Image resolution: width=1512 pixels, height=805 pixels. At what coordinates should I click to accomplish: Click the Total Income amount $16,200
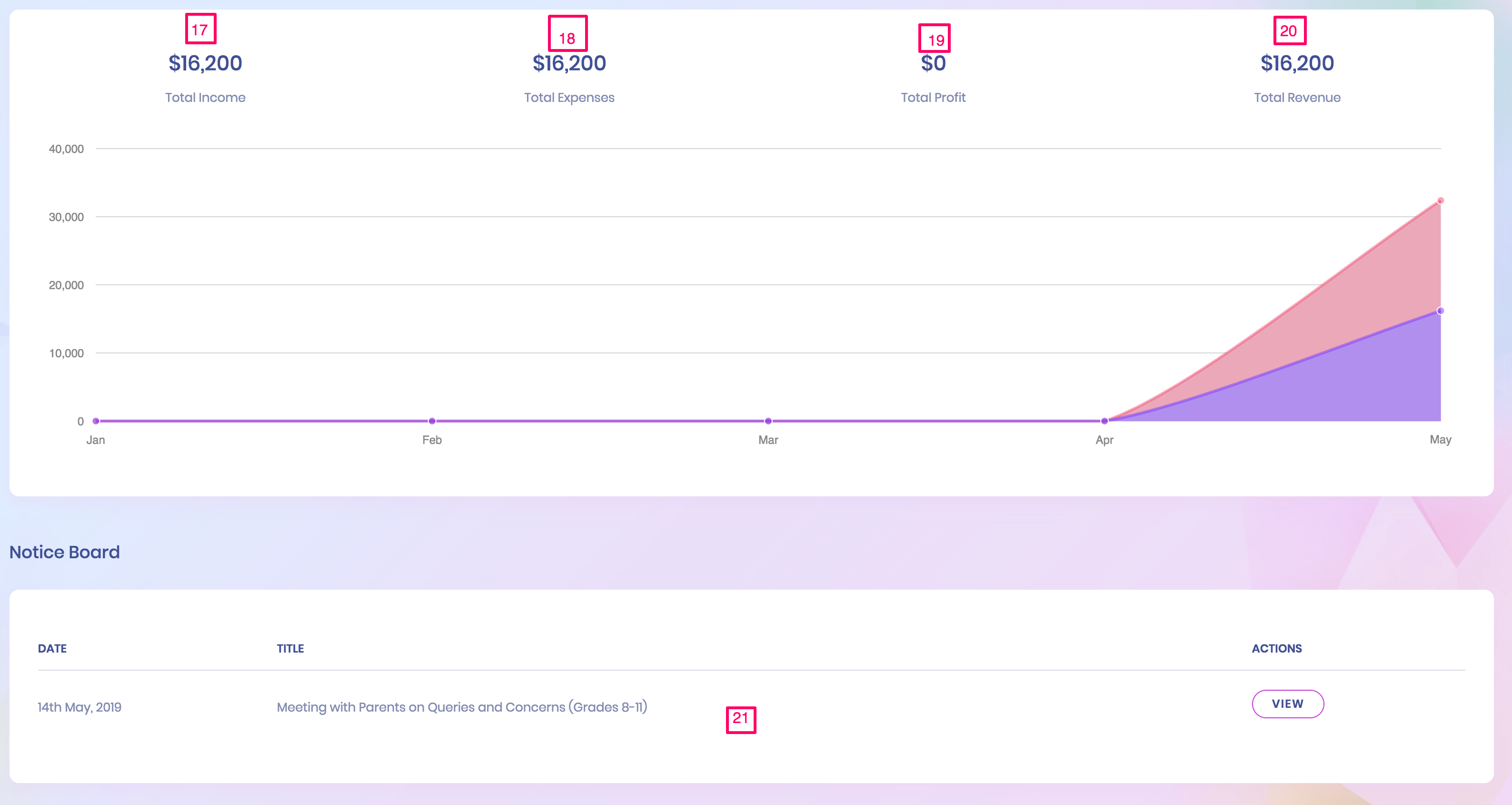205,63
